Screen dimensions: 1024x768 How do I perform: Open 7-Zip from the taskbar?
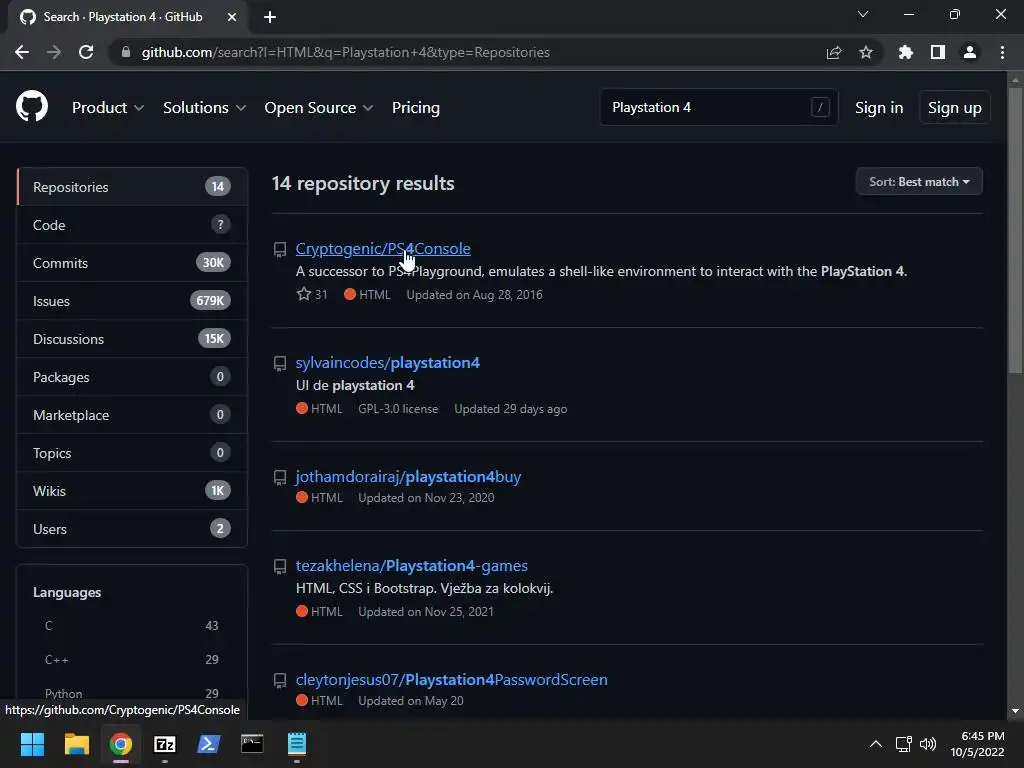coord(165,744)
